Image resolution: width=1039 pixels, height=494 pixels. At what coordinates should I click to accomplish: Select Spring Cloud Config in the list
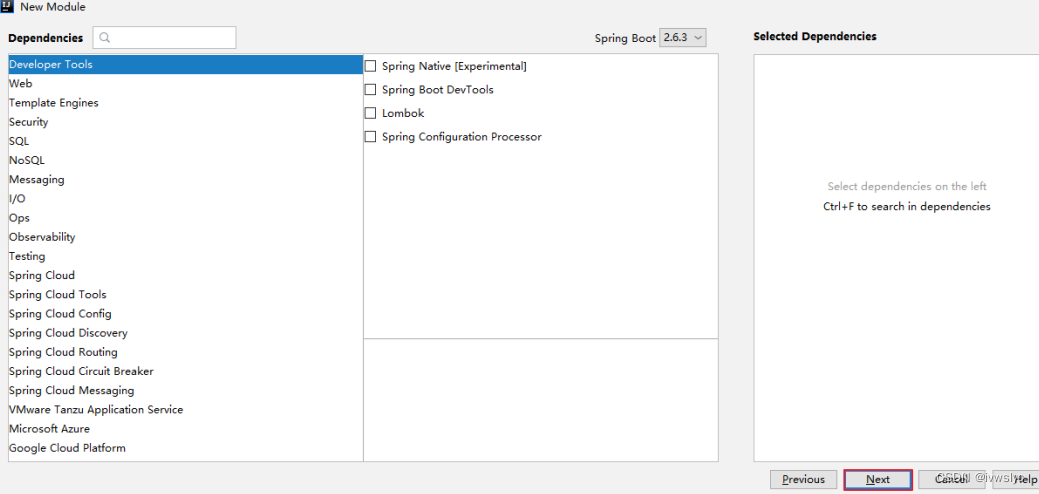point(186,315)
